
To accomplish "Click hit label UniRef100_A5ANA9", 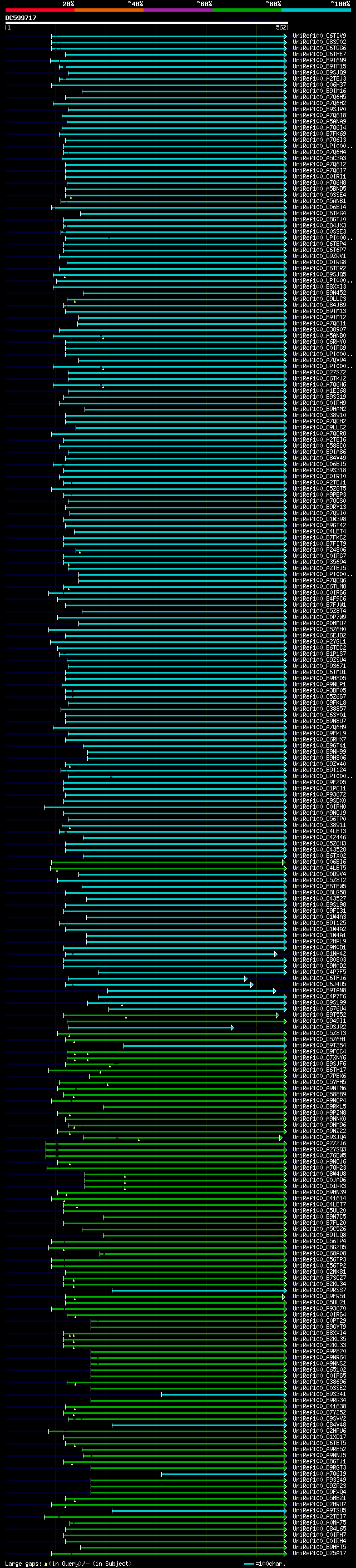I will [x=319, y=122].
